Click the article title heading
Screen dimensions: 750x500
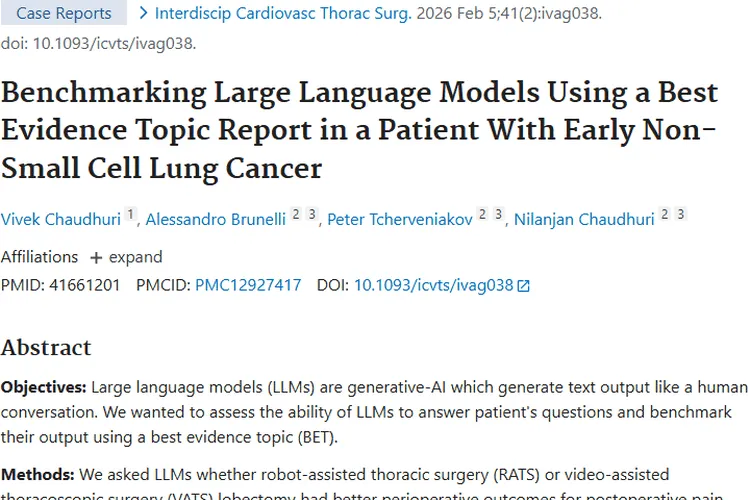tap(360, 129)
